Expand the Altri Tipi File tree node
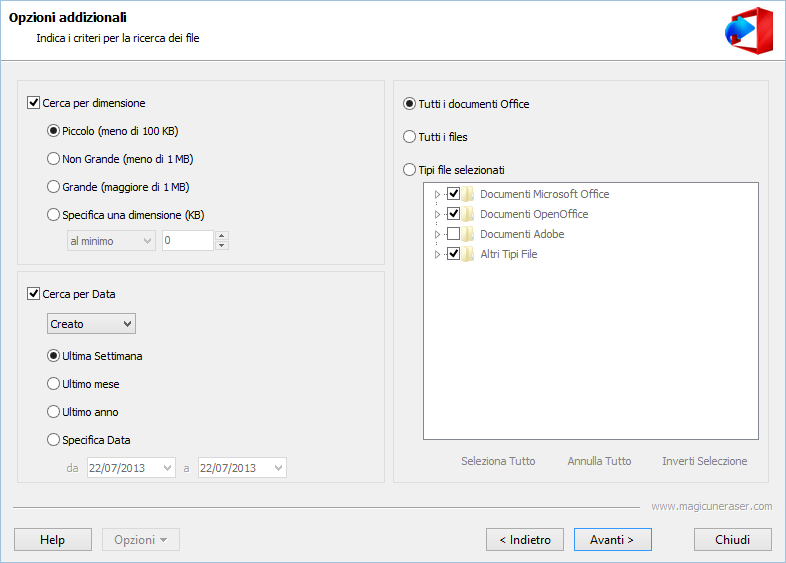 (x=437, y=254)
